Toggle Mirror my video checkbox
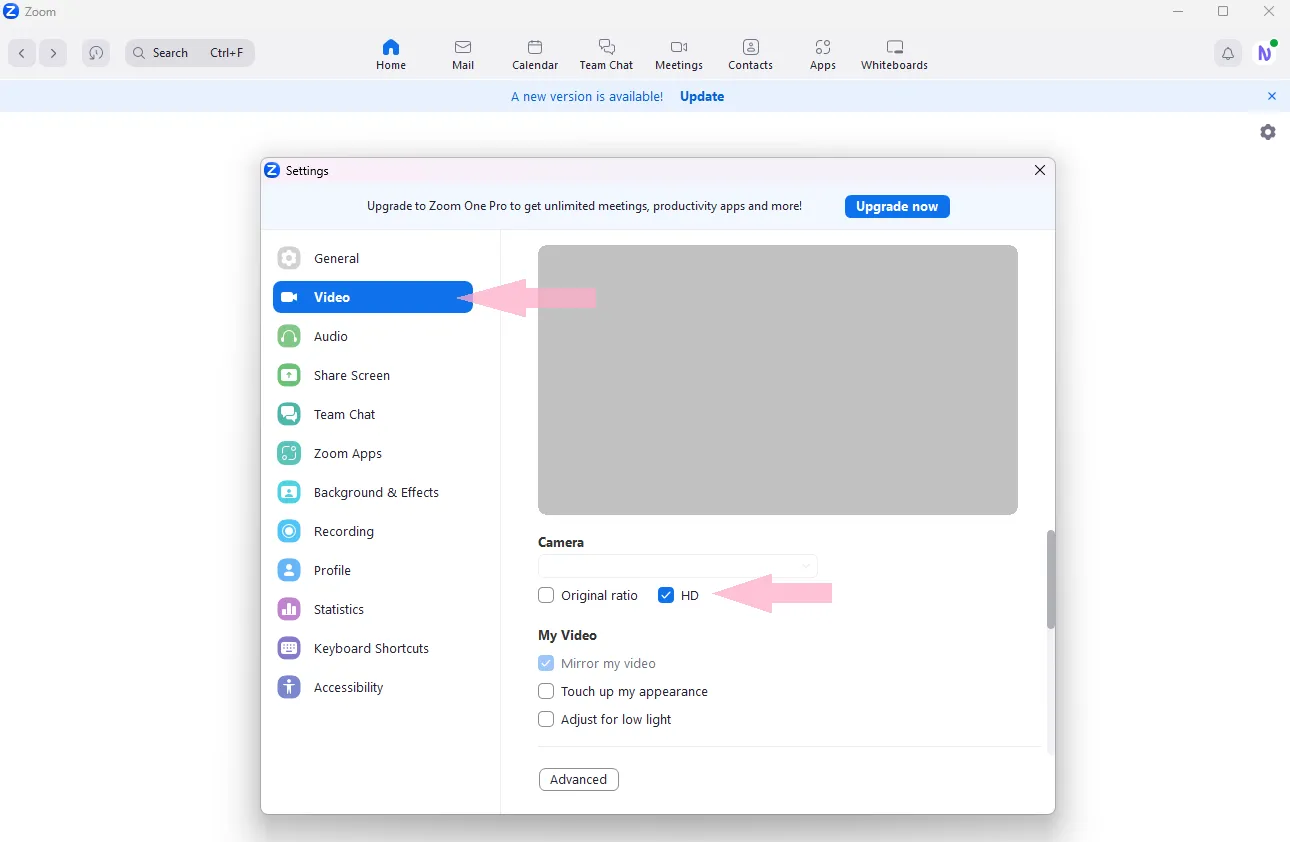This screenshot has width=1290, height=842. (x=546, y=663)
